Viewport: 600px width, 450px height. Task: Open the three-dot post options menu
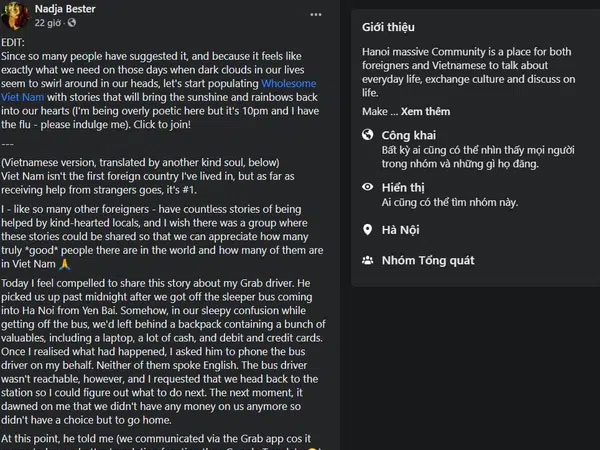pos(316,15)
